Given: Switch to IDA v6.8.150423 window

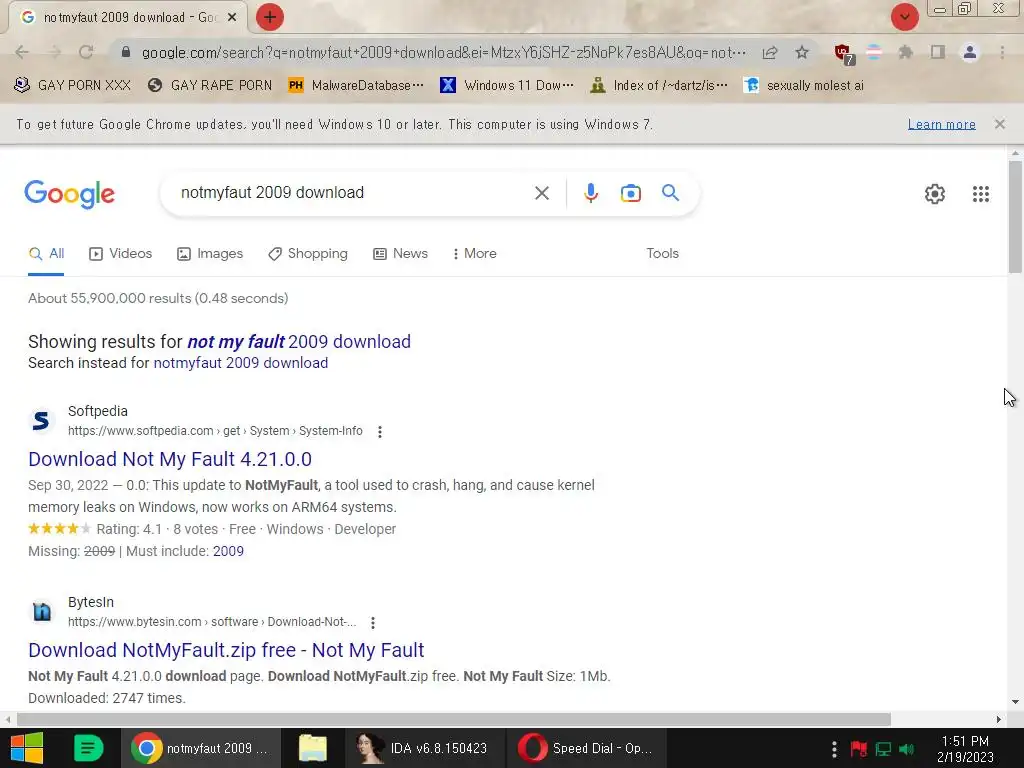Looking at the screenshot, I should tap(422, 748).
